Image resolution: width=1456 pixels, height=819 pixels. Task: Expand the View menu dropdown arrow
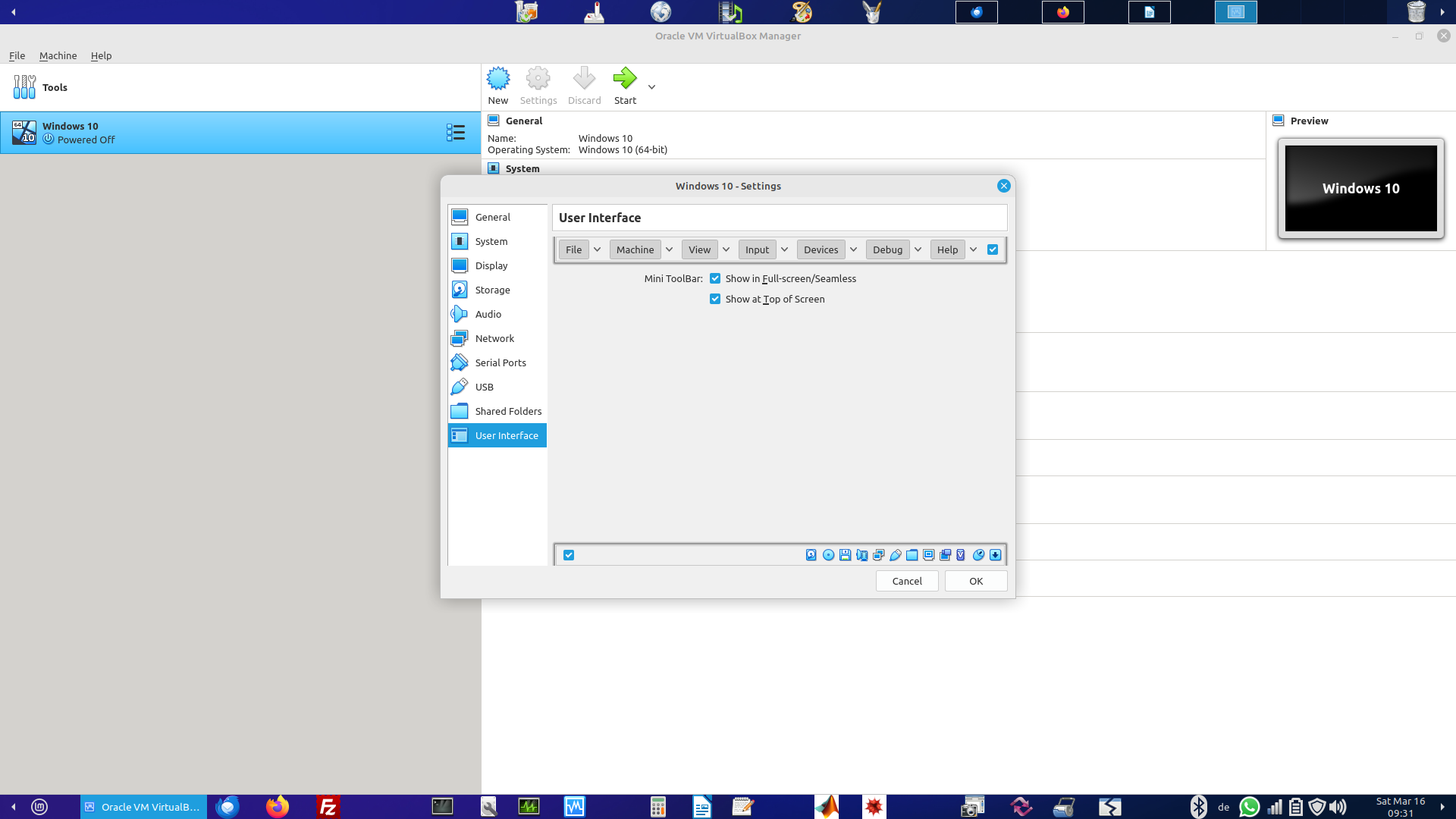click(726, 249)
